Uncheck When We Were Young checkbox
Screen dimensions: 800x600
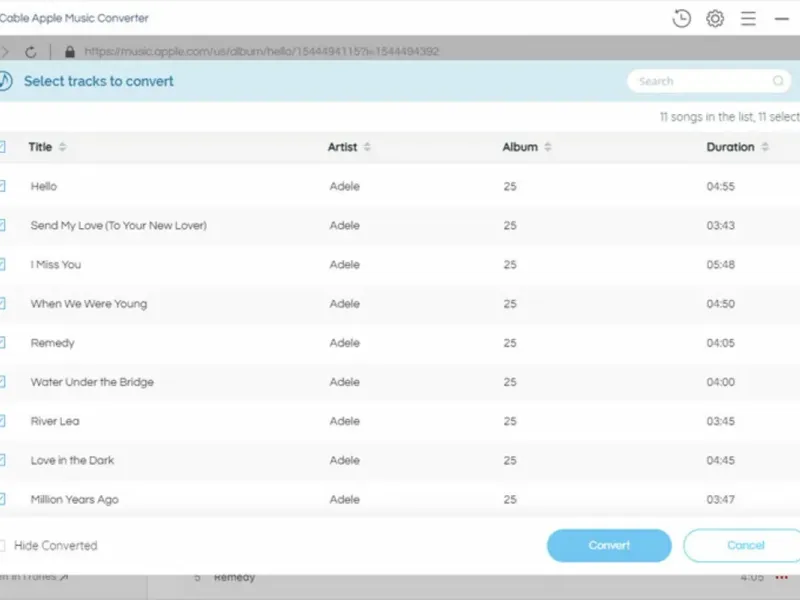[x=2, y=304]
